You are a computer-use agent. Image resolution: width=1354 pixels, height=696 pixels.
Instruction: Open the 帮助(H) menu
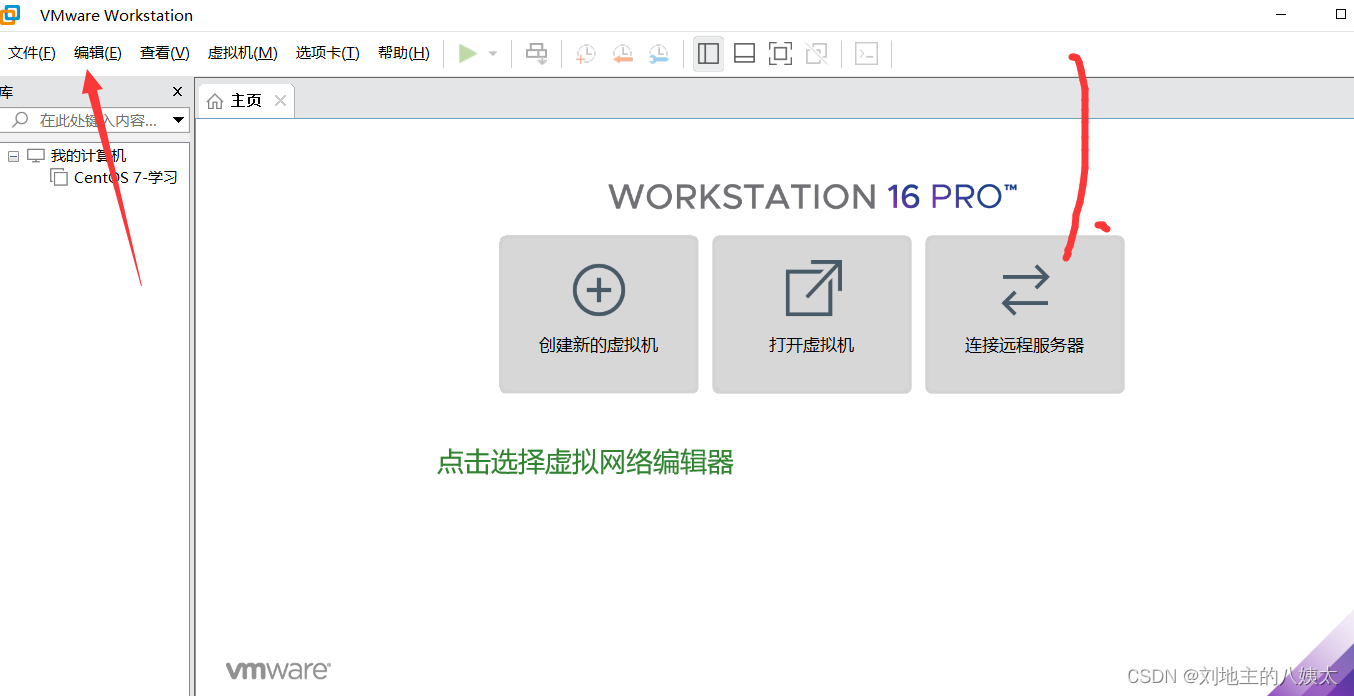[404, 53]
